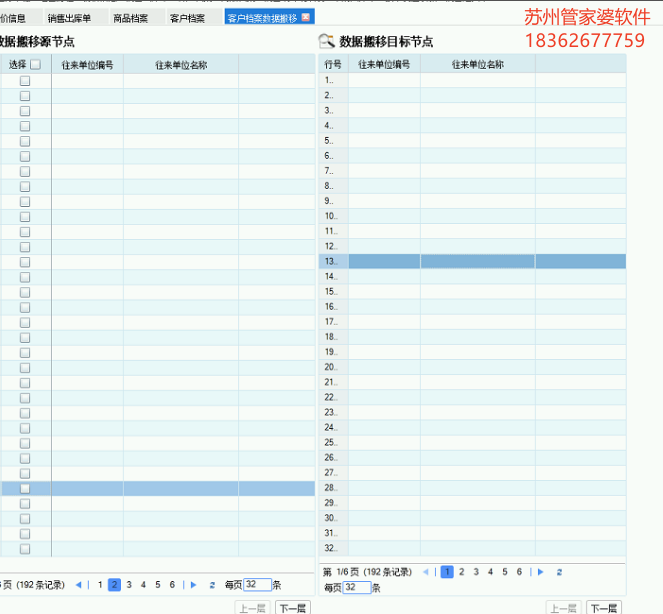Go to previous page in target pagination
This screenshot has width=663, height=614.
click(427, 572)
